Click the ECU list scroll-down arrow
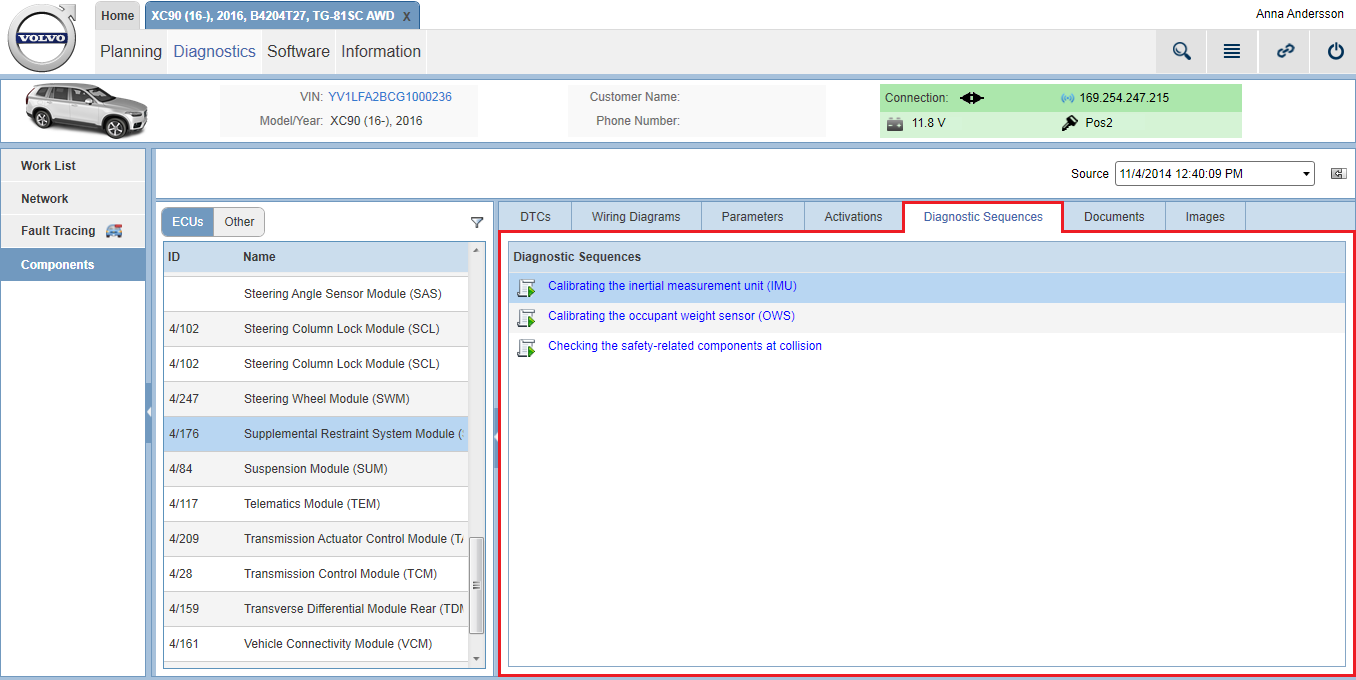The height and width of the screenshot is (680, 1356). point(477,658)
